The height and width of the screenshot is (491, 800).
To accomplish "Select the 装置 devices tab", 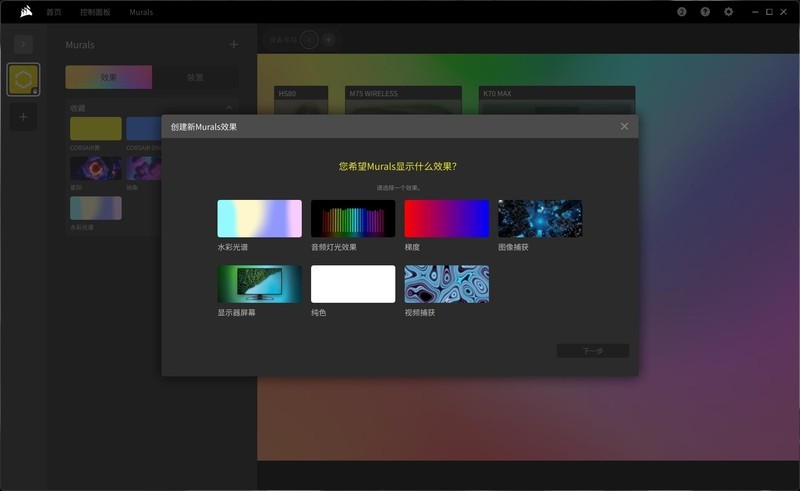I will [195, 77].
